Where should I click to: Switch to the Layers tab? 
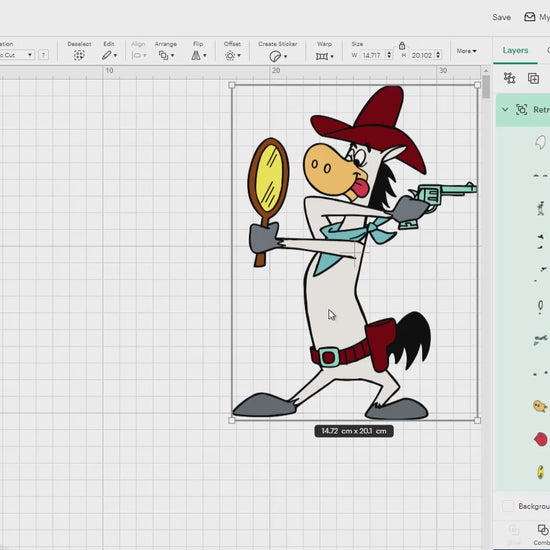(x=515, y=51)
